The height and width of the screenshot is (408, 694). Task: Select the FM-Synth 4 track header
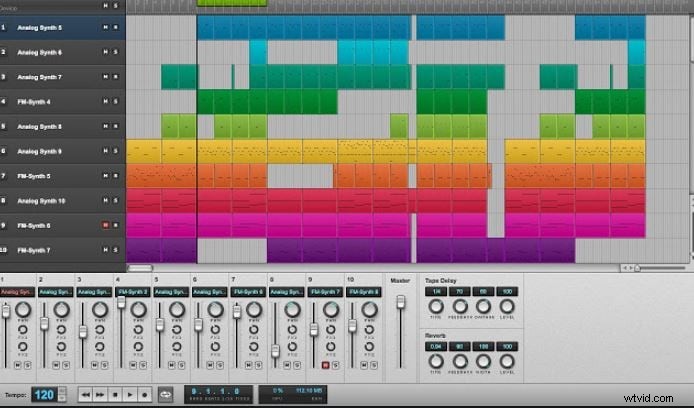pos(62,101)
